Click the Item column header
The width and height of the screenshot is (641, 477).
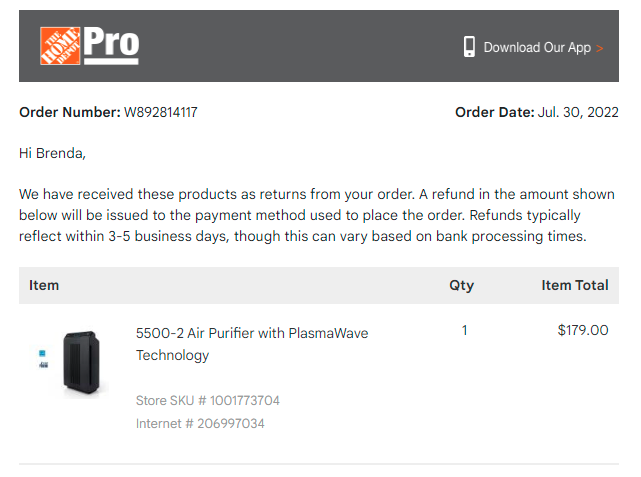click(x=44, y=285)
